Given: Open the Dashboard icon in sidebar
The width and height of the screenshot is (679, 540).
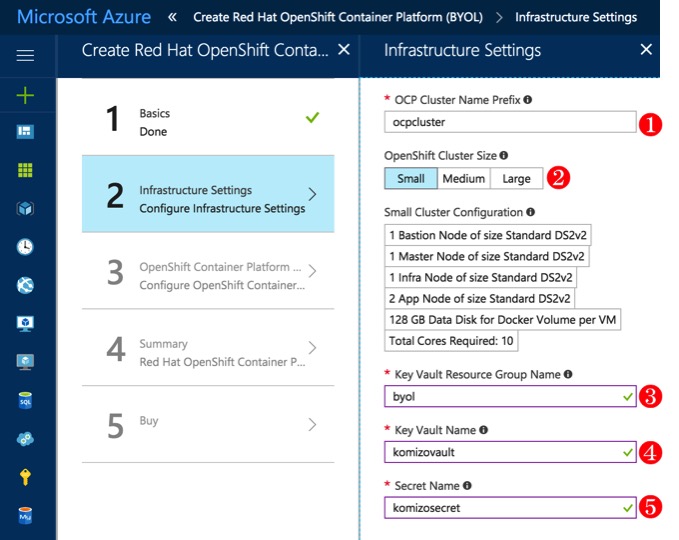Looking at the screenshot, I should tap(25, 132).
